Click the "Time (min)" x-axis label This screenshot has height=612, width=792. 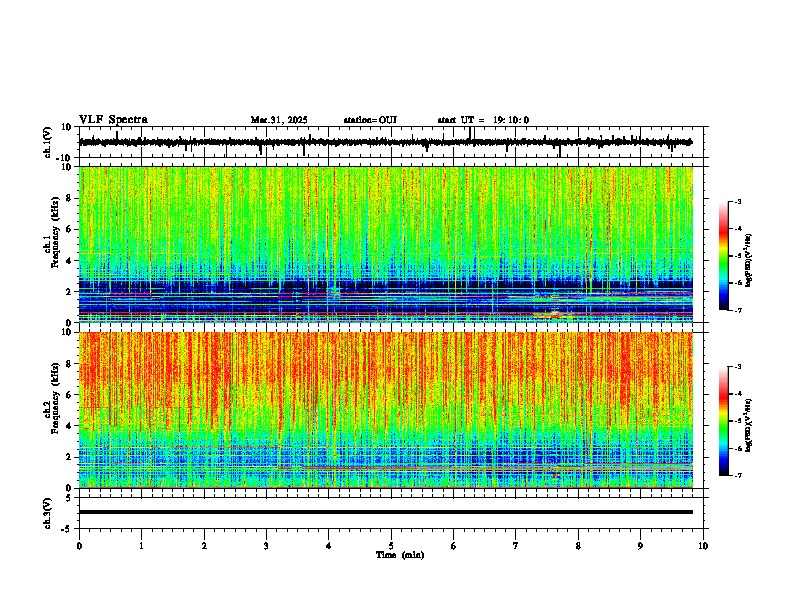tap(400, 555)
